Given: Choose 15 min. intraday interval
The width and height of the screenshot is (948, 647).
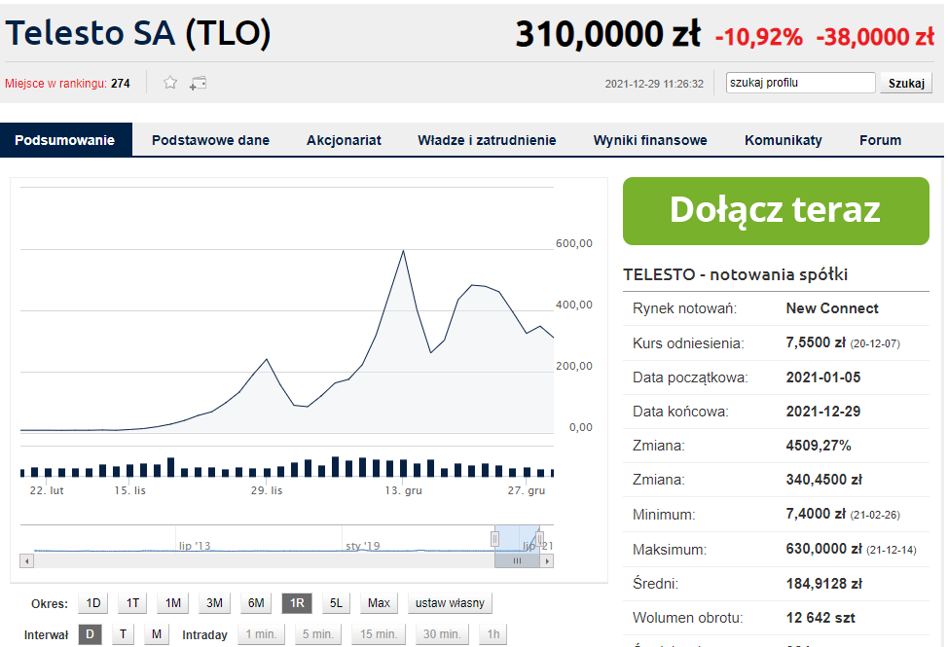Looking at the screenshot, I should (x=378, y=634).
